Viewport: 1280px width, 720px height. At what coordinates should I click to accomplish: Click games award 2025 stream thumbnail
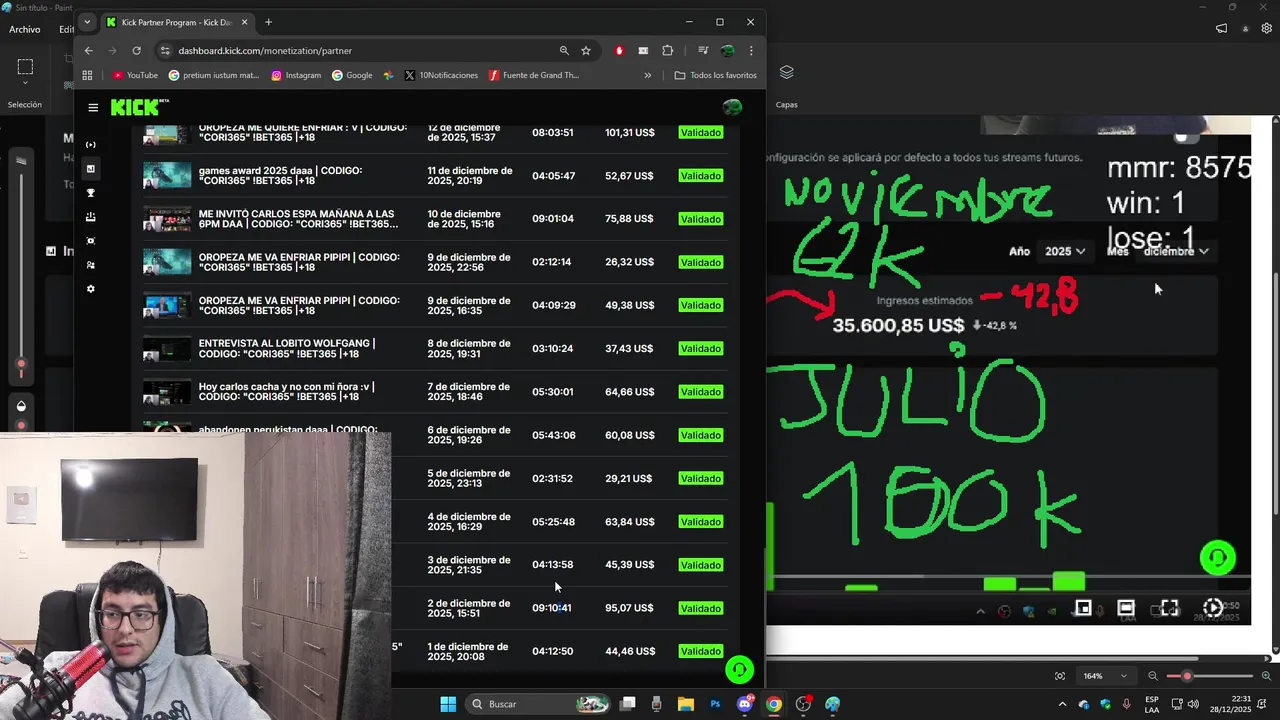click(167, 175)
